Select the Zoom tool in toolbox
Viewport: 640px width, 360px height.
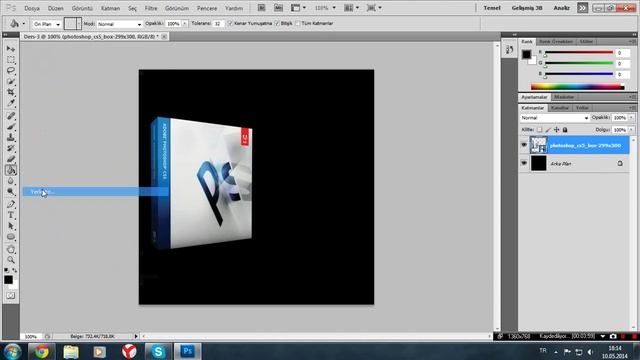[11, 260]
